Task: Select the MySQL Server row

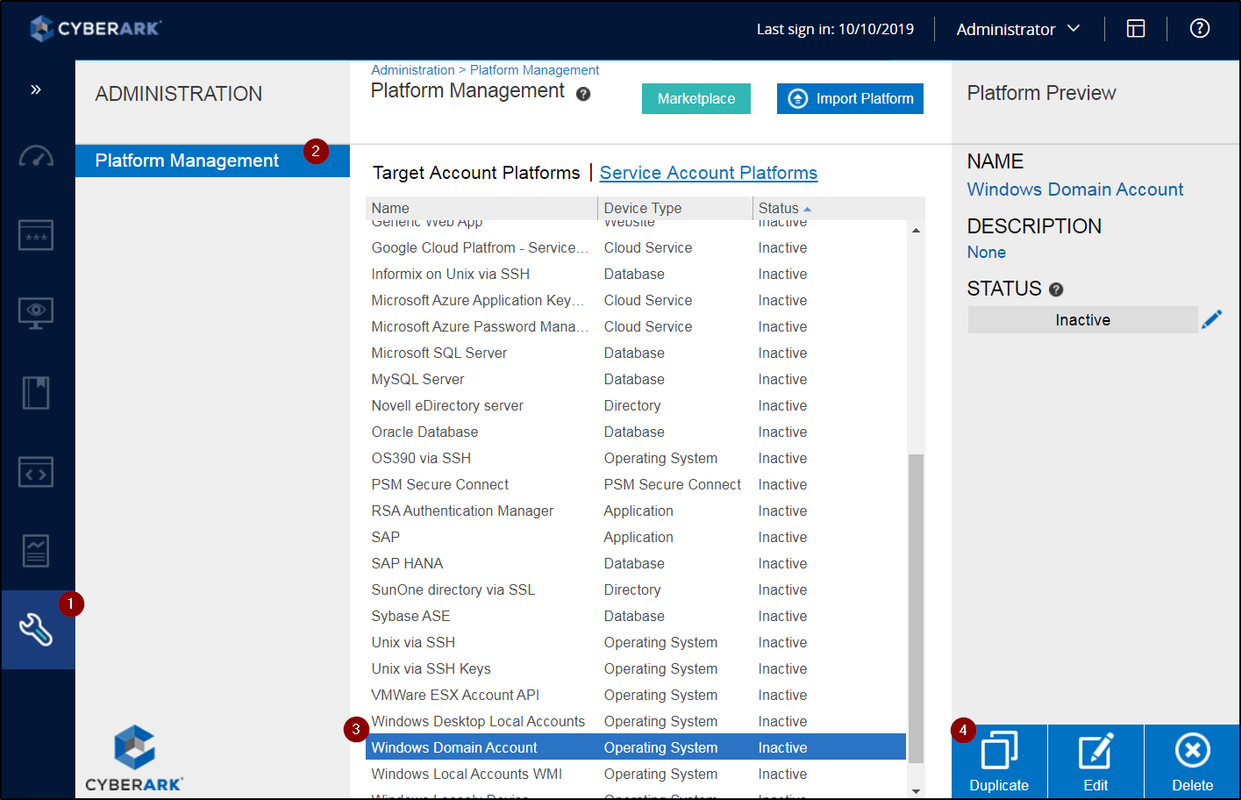Action: 636,379
